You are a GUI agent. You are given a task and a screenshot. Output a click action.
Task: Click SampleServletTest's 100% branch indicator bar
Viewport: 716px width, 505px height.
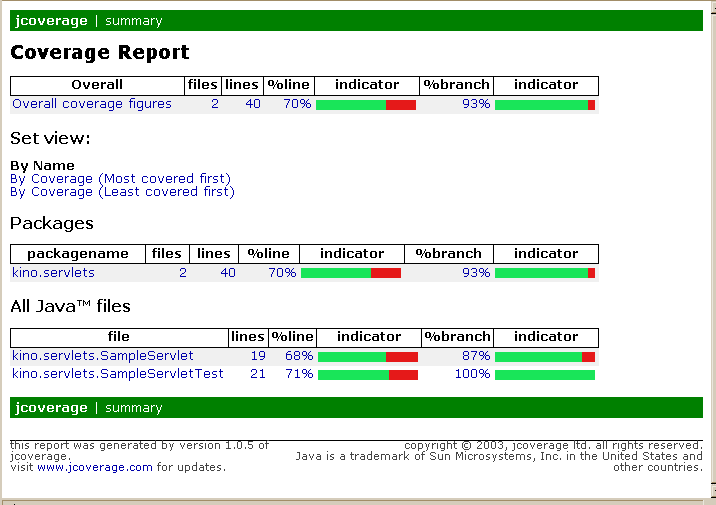point(544,374)
